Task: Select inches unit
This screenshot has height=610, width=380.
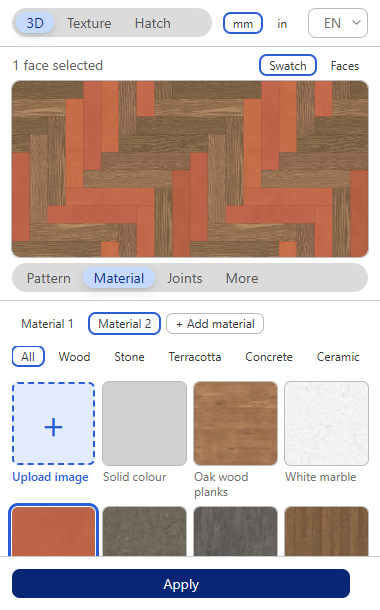Action: tap(282, 24)
